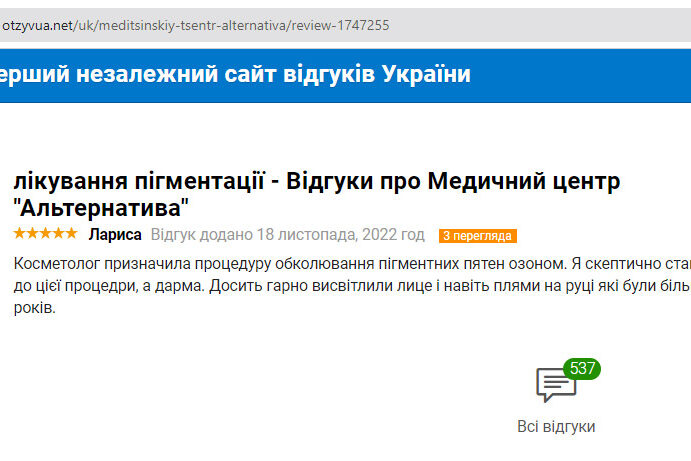Click the review text's last line "років."
The height and width of the screenshot is (461, 691).
[34, 308]
